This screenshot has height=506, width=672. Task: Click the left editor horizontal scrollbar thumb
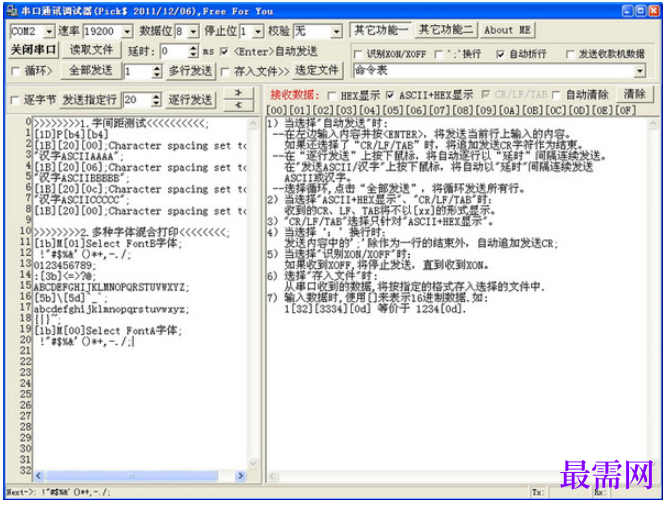tap(132, 476)
